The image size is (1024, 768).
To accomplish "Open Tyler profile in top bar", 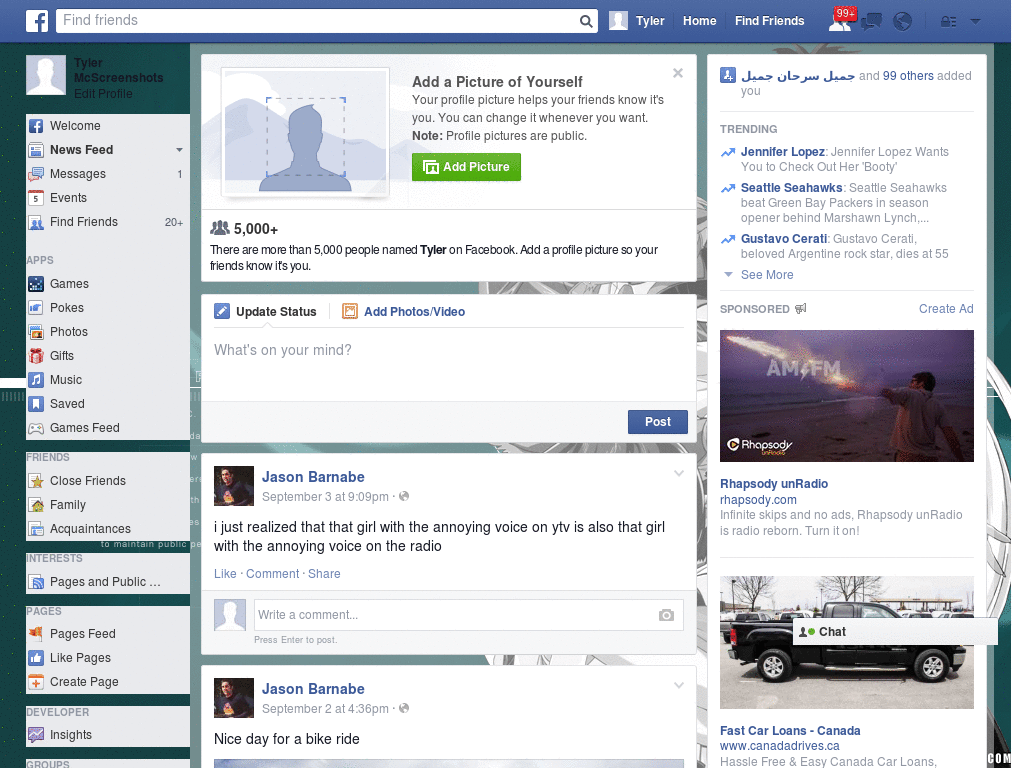I will click(637, 21).
